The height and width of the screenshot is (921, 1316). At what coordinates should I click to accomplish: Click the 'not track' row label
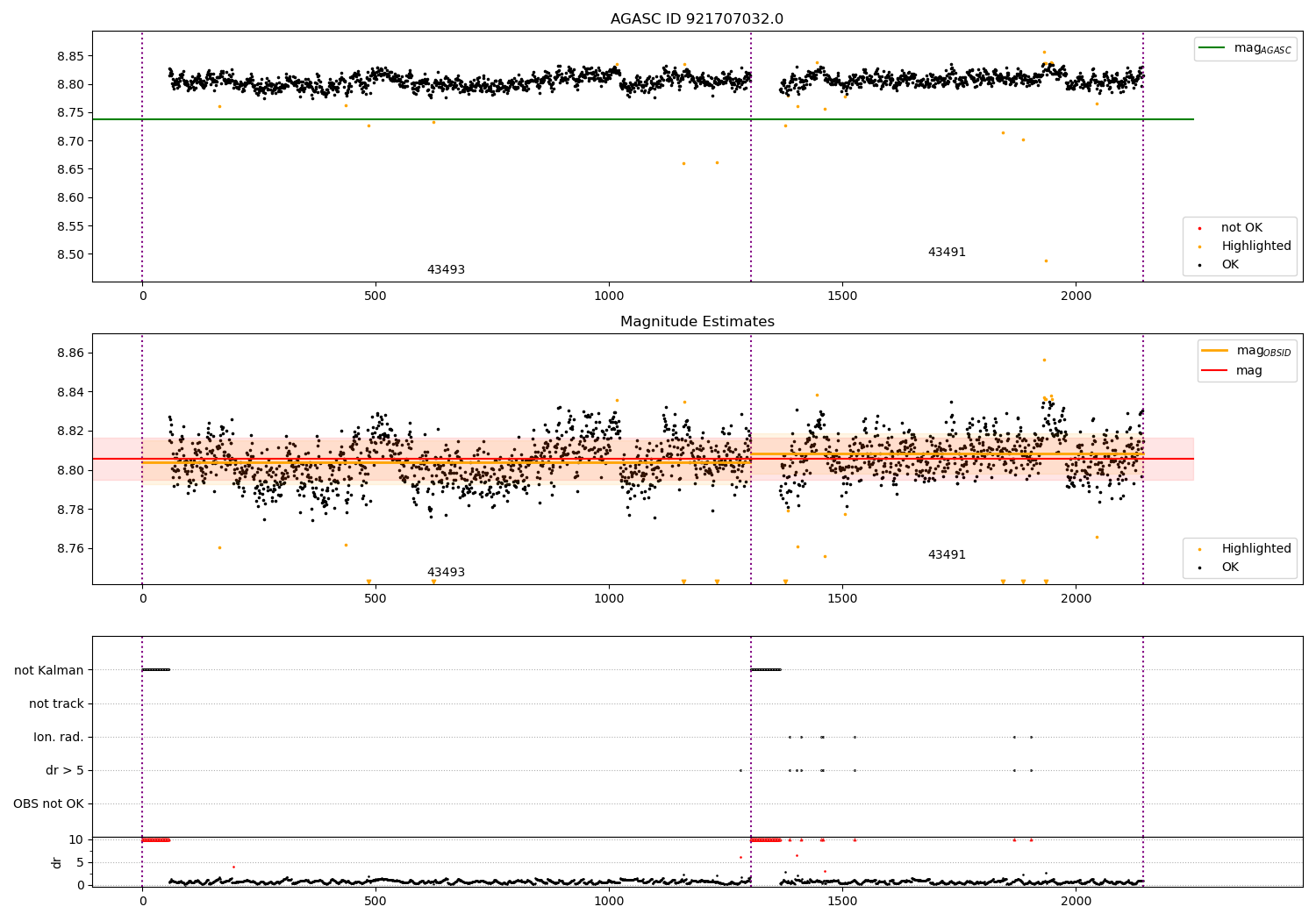[x=56, y=704]
